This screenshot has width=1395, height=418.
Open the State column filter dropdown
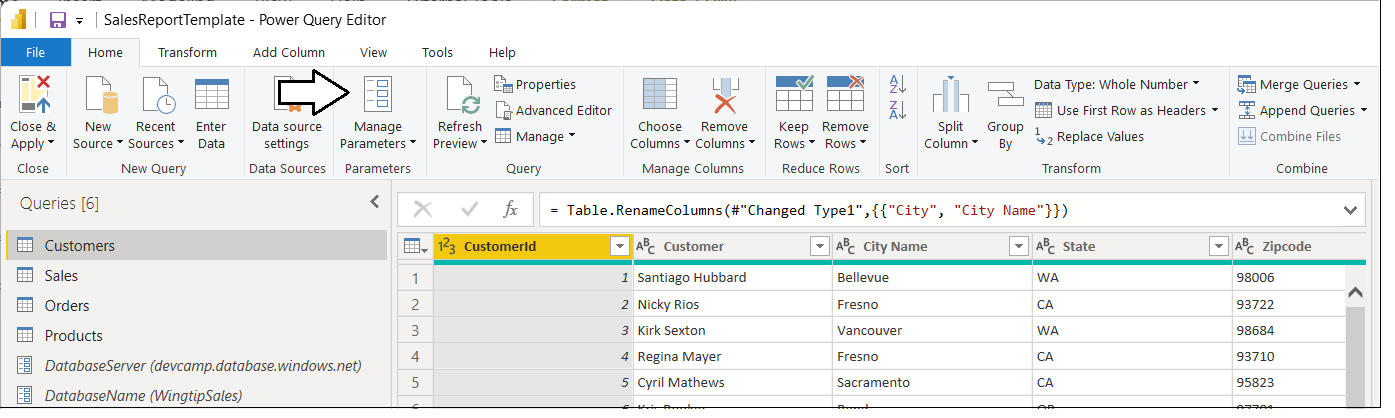pyautogui.click(x=1219, y=247)
